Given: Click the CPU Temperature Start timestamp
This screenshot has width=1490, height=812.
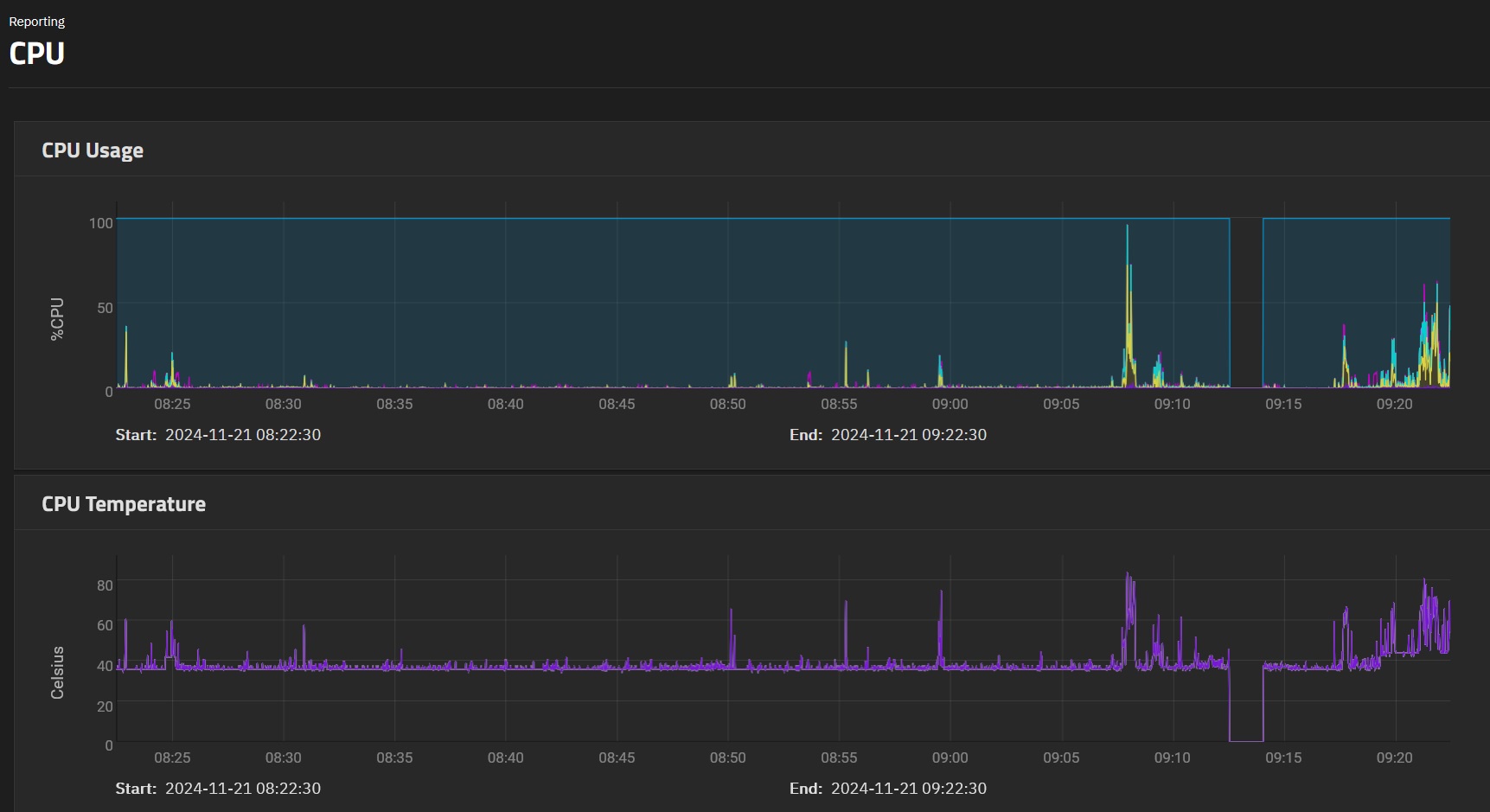Looking at the screenshot, I should click(x=242, y=789).
